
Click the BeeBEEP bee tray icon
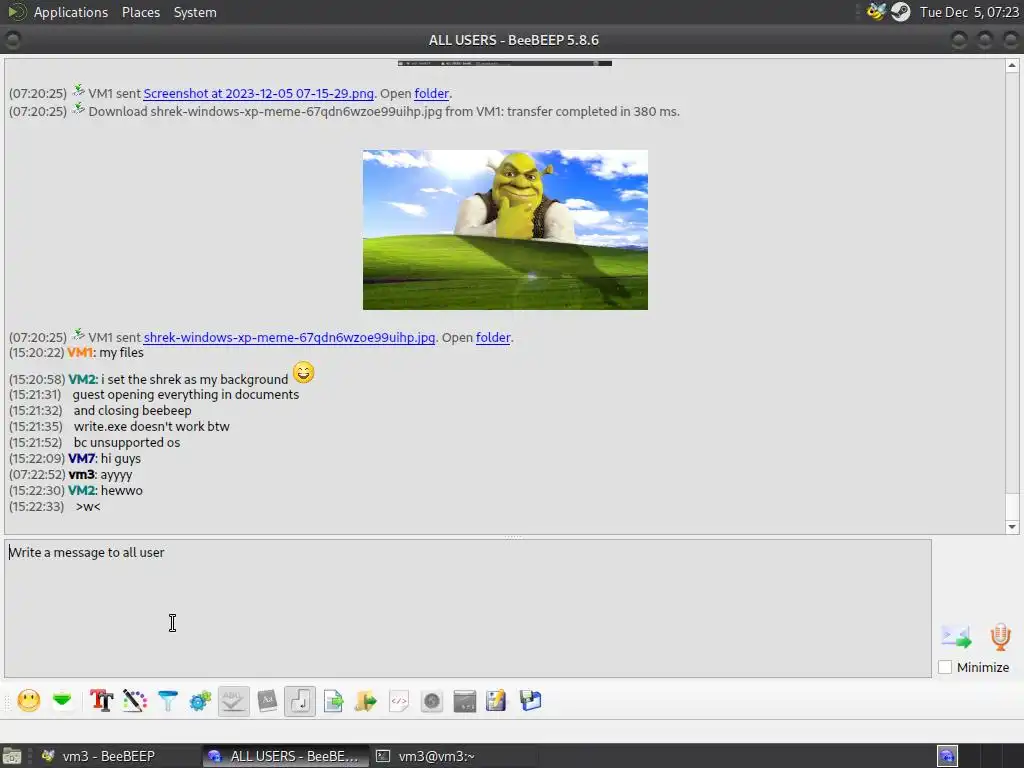coord(876,12)
